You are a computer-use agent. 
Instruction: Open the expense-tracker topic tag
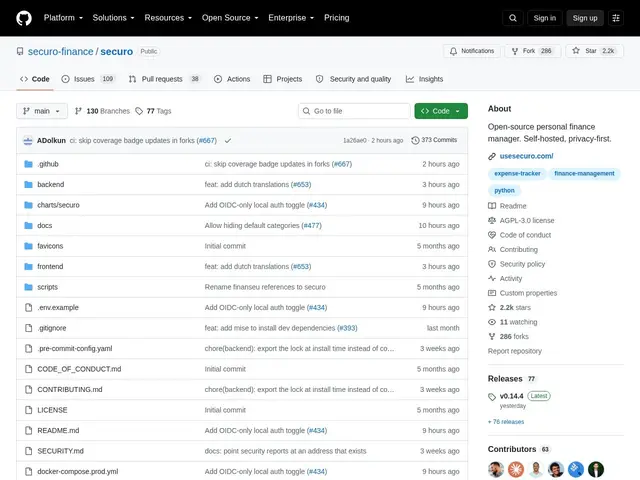coord(517,173)
